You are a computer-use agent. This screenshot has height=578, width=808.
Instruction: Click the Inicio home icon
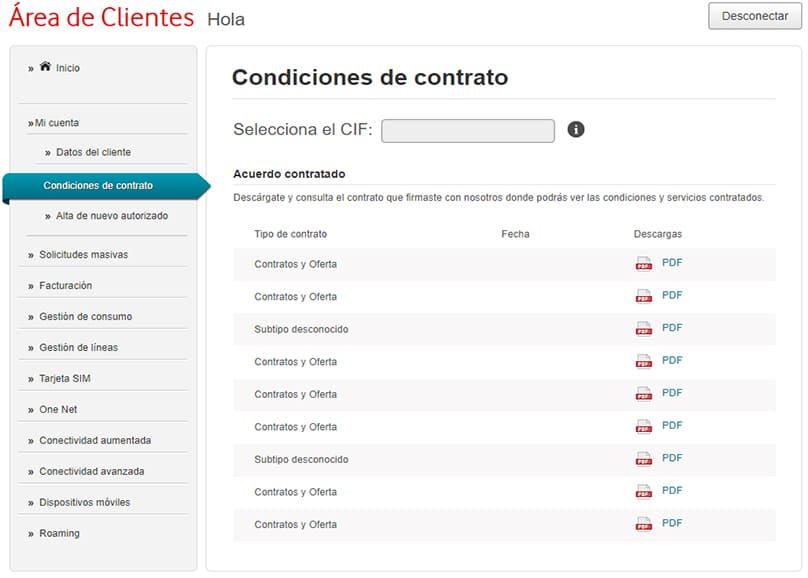coord(44,66)
